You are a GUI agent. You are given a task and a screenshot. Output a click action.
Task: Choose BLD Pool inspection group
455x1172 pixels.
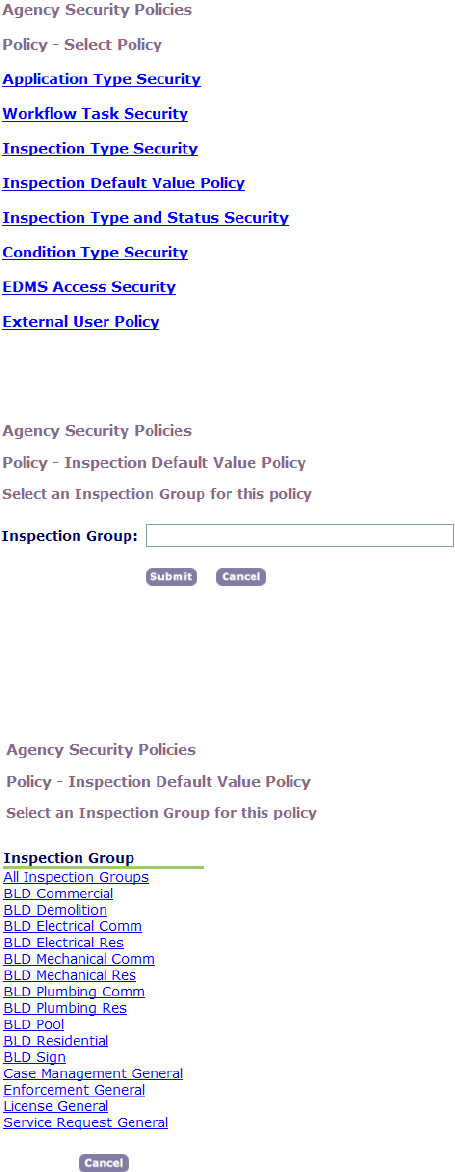[x=34, y=1025]
